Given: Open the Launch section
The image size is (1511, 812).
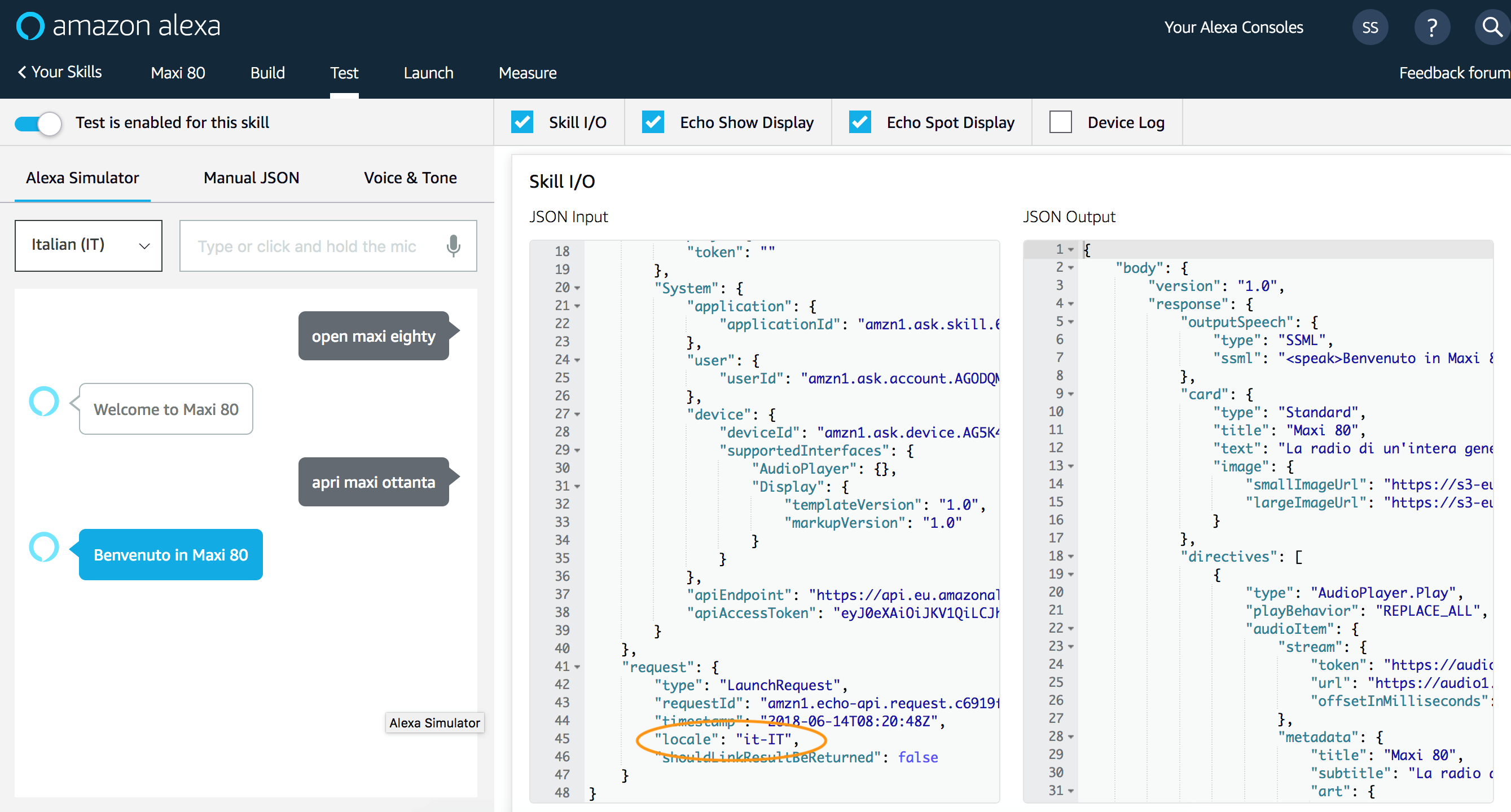Looking at the screenshot, I should pyautogui.click(x=428, y=72).
